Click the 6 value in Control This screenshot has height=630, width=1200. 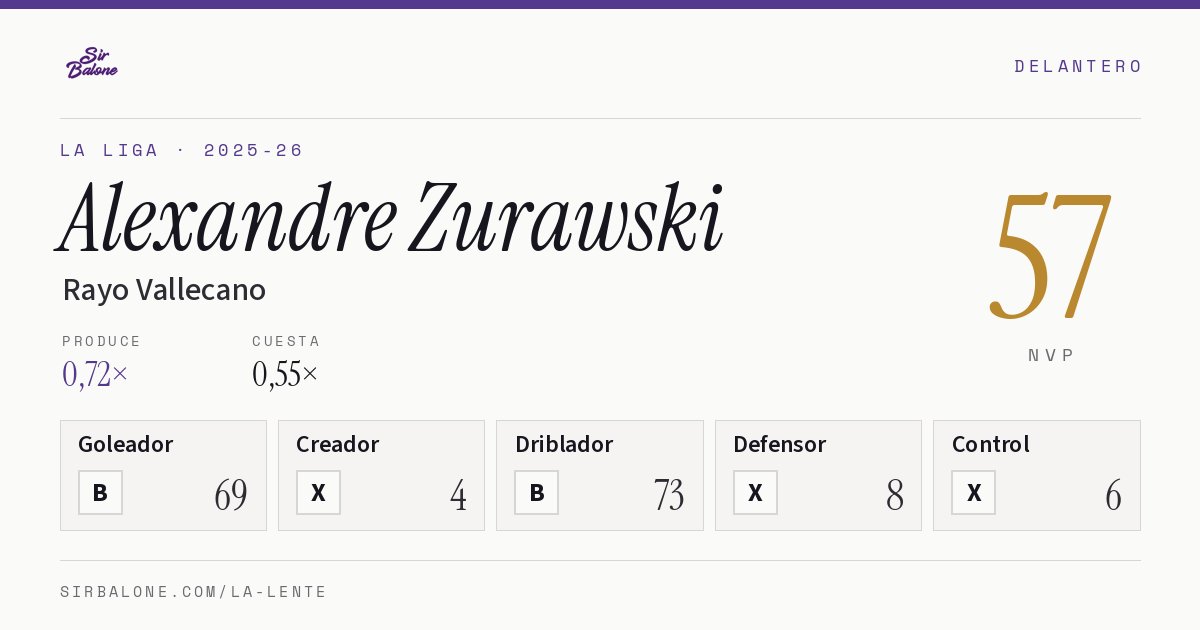point(1113,495)
